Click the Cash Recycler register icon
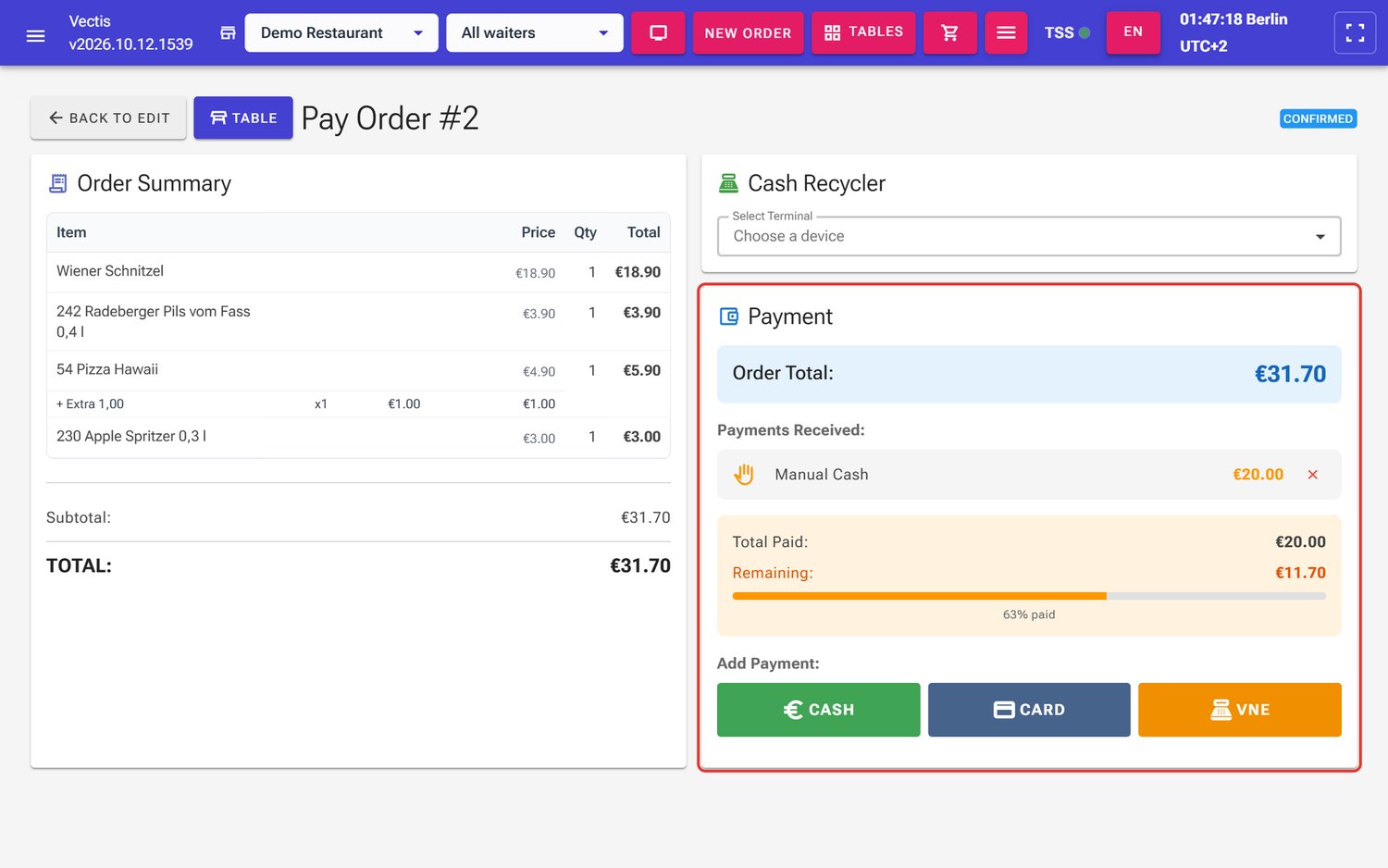This screenshot has width=1388, height=868. point(728,183)
